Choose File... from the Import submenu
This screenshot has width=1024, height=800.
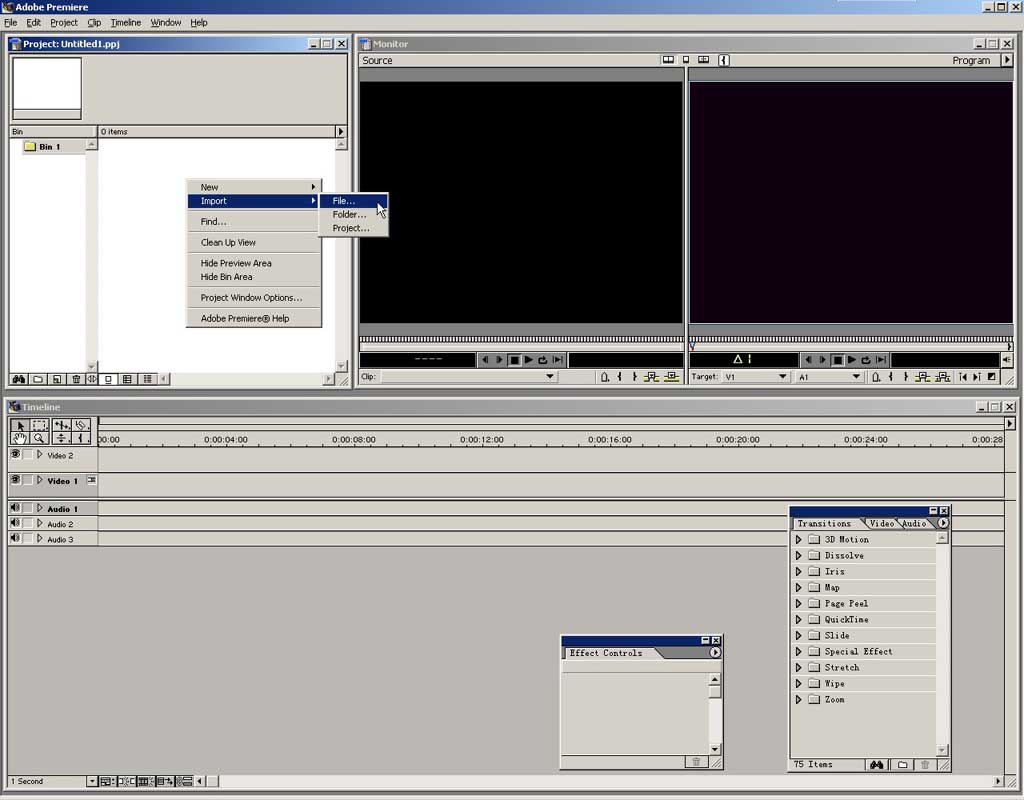tap(344, 201)
